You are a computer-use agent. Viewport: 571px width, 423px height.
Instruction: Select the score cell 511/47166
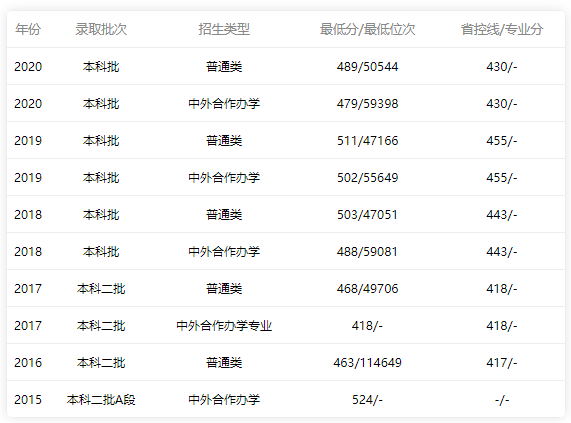(367, 141)
